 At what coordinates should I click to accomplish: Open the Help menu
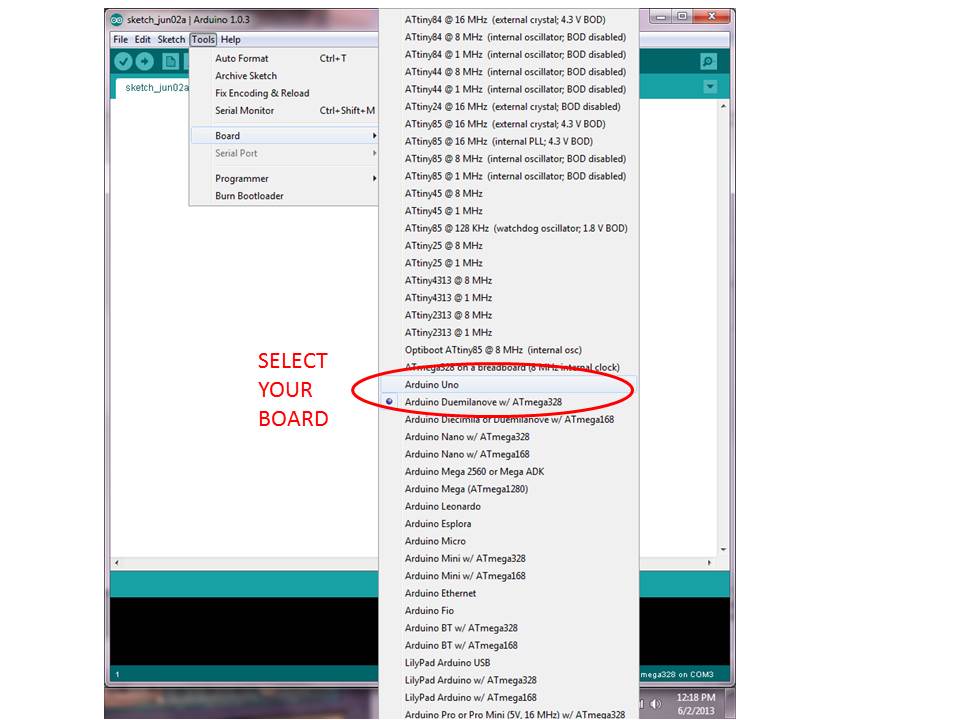click(x=230, y=39)
